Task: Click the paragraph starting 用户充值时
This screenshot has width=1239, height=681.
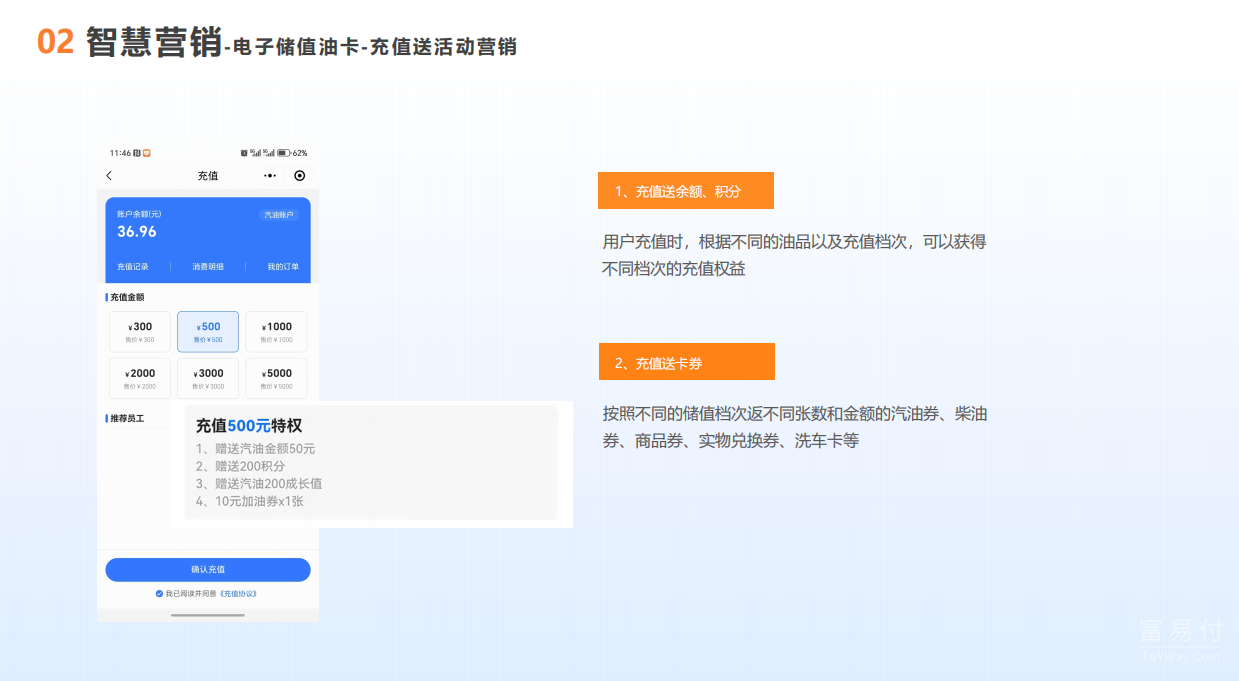Action: (x=794, y=255)
